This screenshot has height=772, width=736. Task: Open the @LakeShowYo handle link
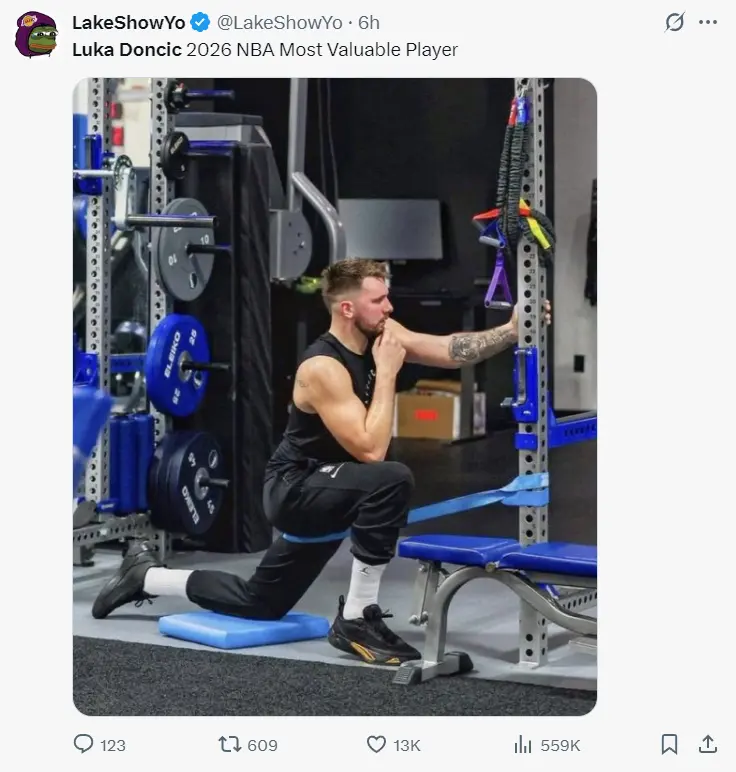click(280, 23)
